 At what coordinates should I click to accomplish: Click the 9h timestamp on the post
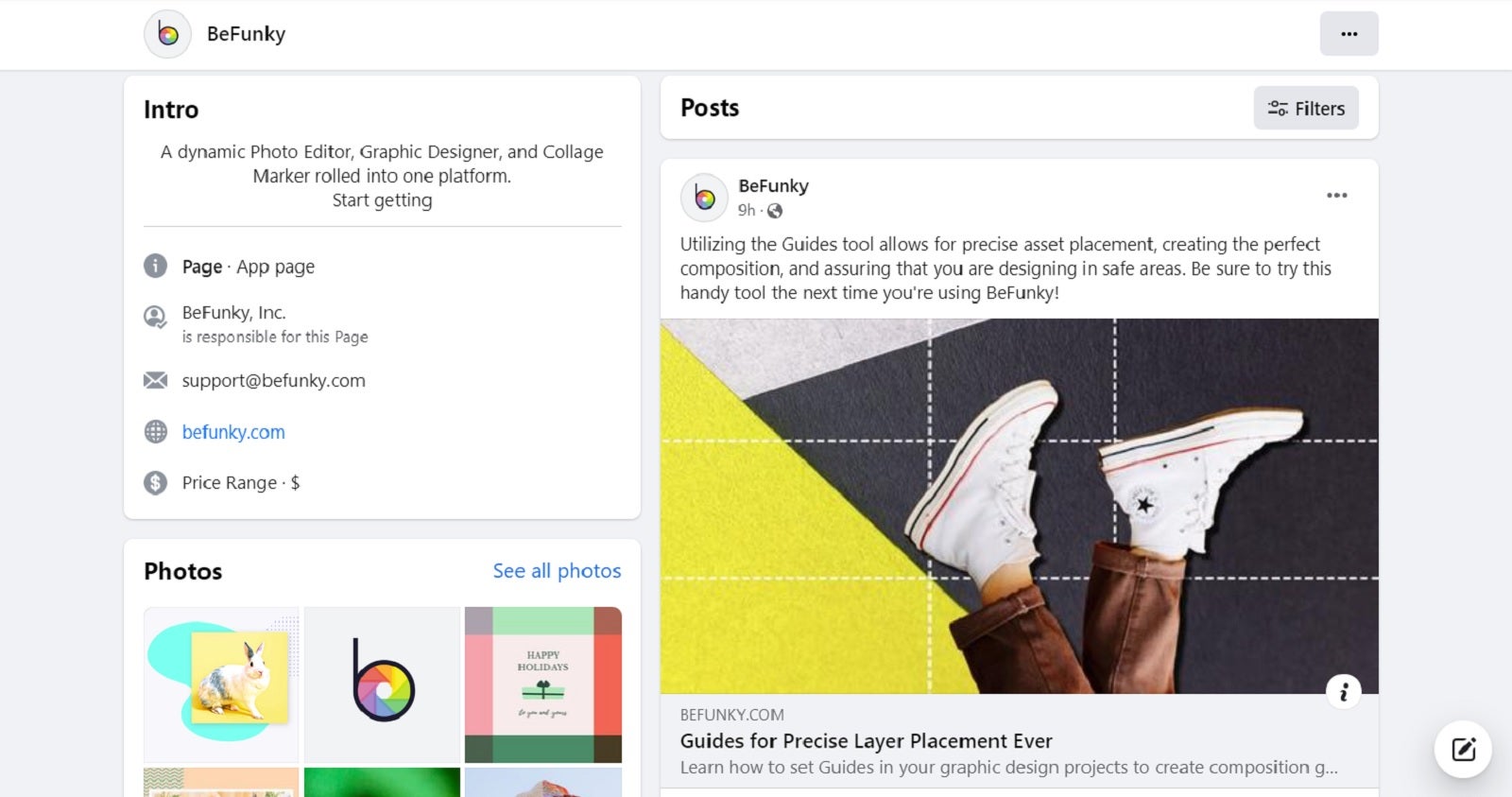(x=747, y=210)
